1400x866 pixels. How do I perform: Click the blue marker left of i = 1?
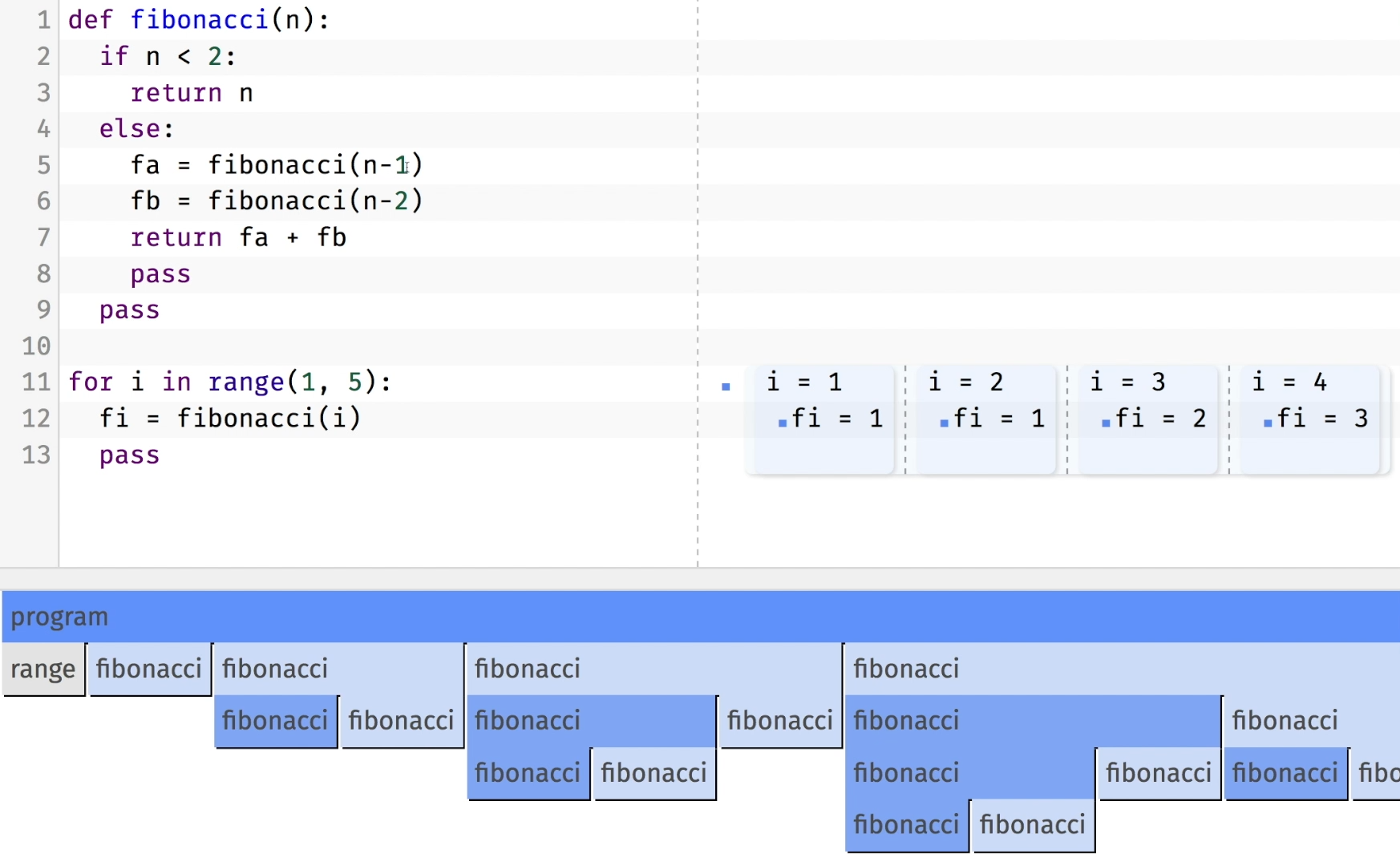tap(726, 386)
